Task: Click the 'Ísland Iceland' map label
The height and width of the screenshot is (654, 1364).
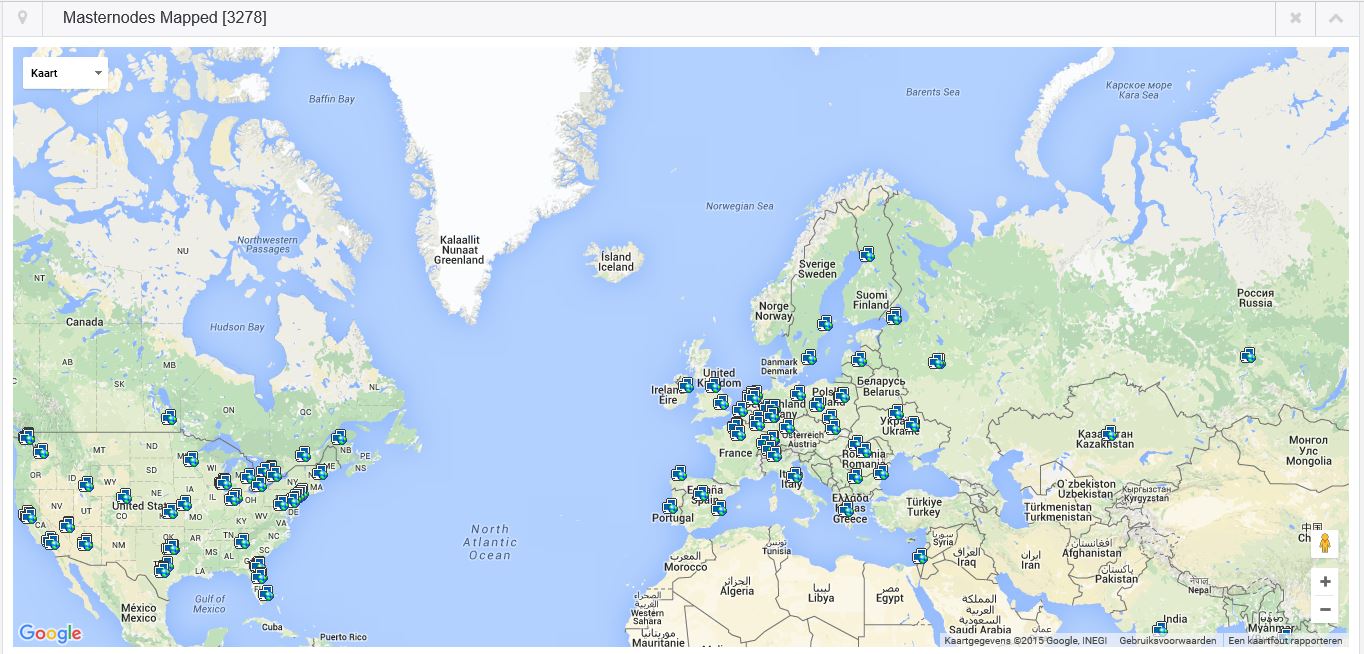Action: tap(616, 262)
